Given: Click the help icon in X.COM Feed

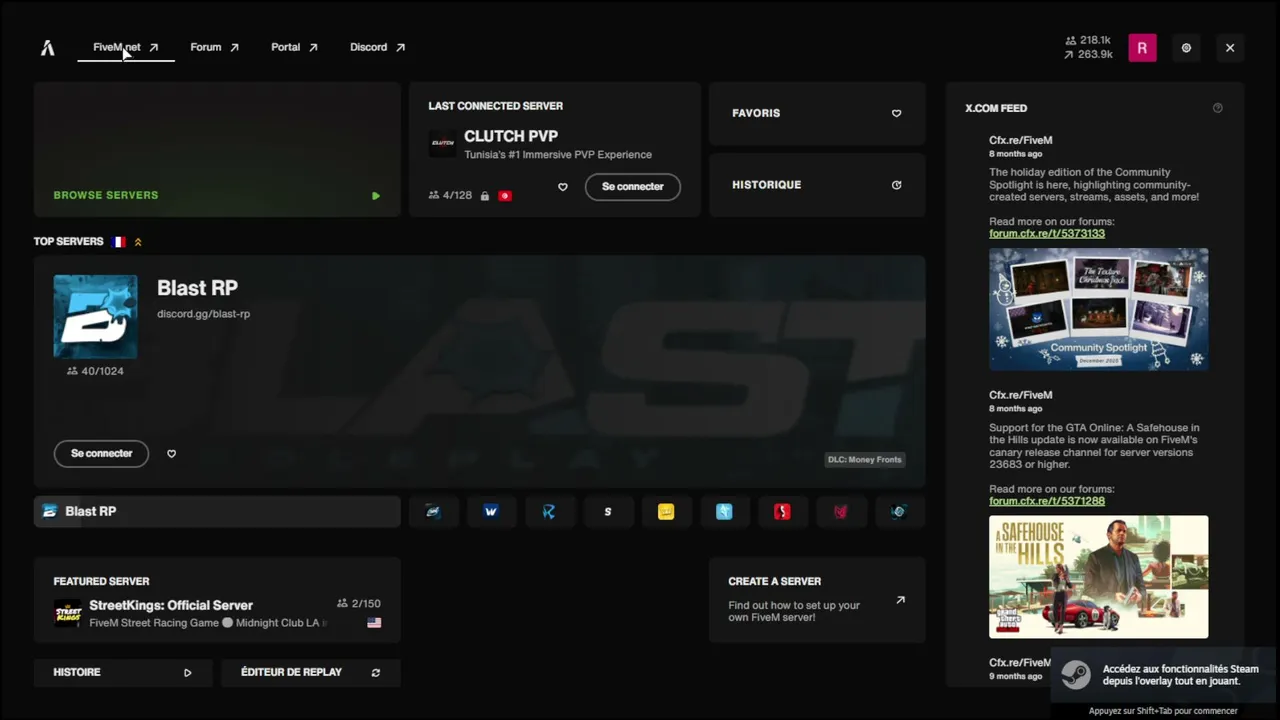Looking at the screenshot, I should point(1217,108).
